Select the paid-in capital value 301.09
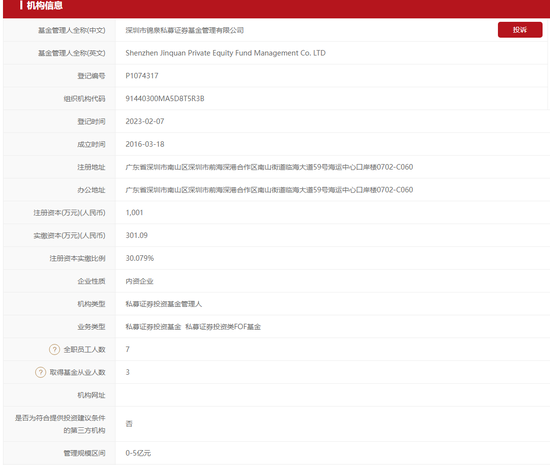The image size is (550, 465). coord(136,235)
